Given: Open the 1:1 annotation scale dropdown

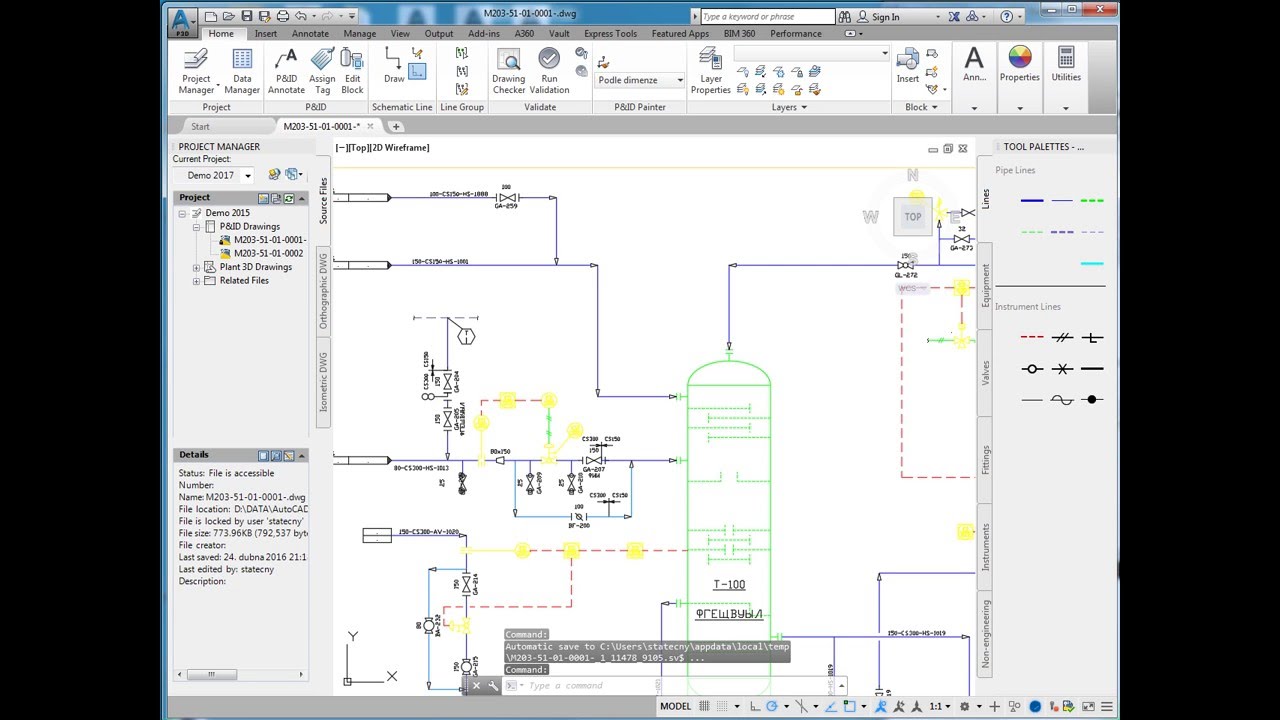Looking at the screenshot, I should (939, 706).
